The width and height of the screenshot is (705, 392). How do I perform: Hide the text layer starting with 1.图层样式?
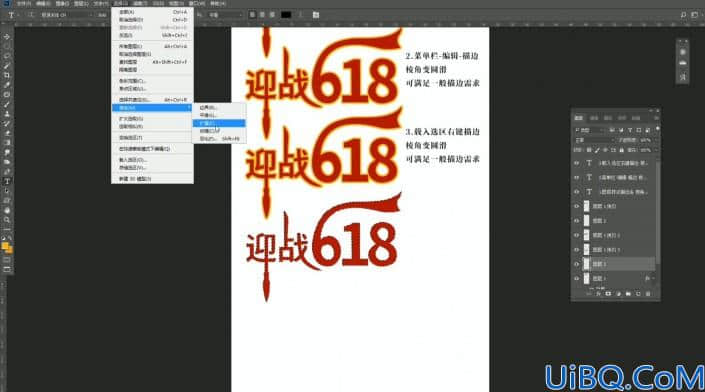[x=577, y=192]
